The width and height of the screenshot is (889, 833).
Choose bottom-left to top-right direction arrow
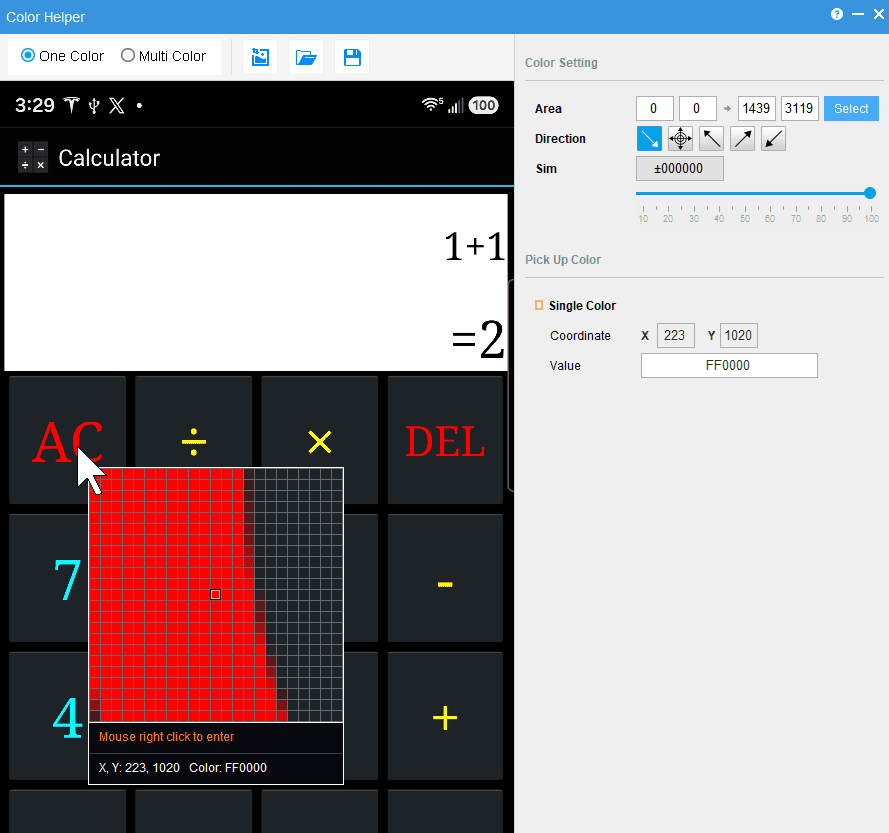coord(742,138)
